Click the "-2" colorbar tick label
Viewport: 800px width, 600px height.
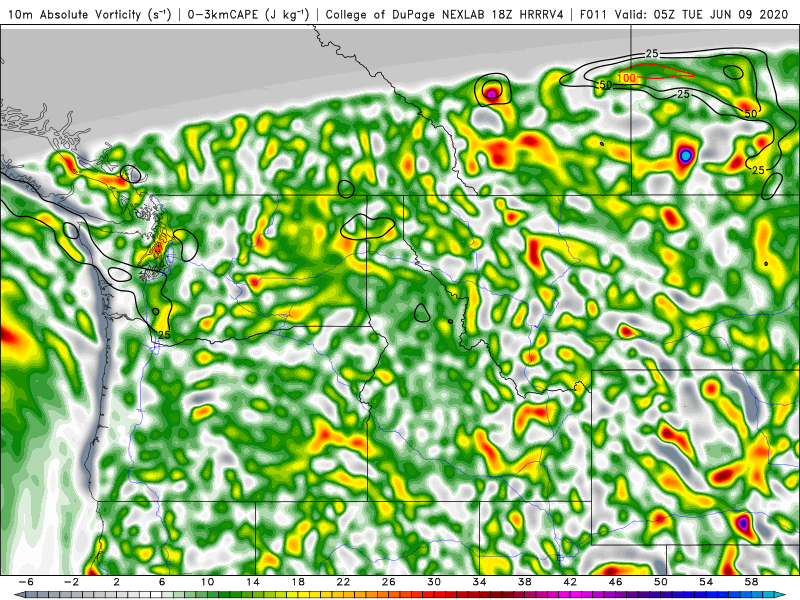(x=71, y=582)
